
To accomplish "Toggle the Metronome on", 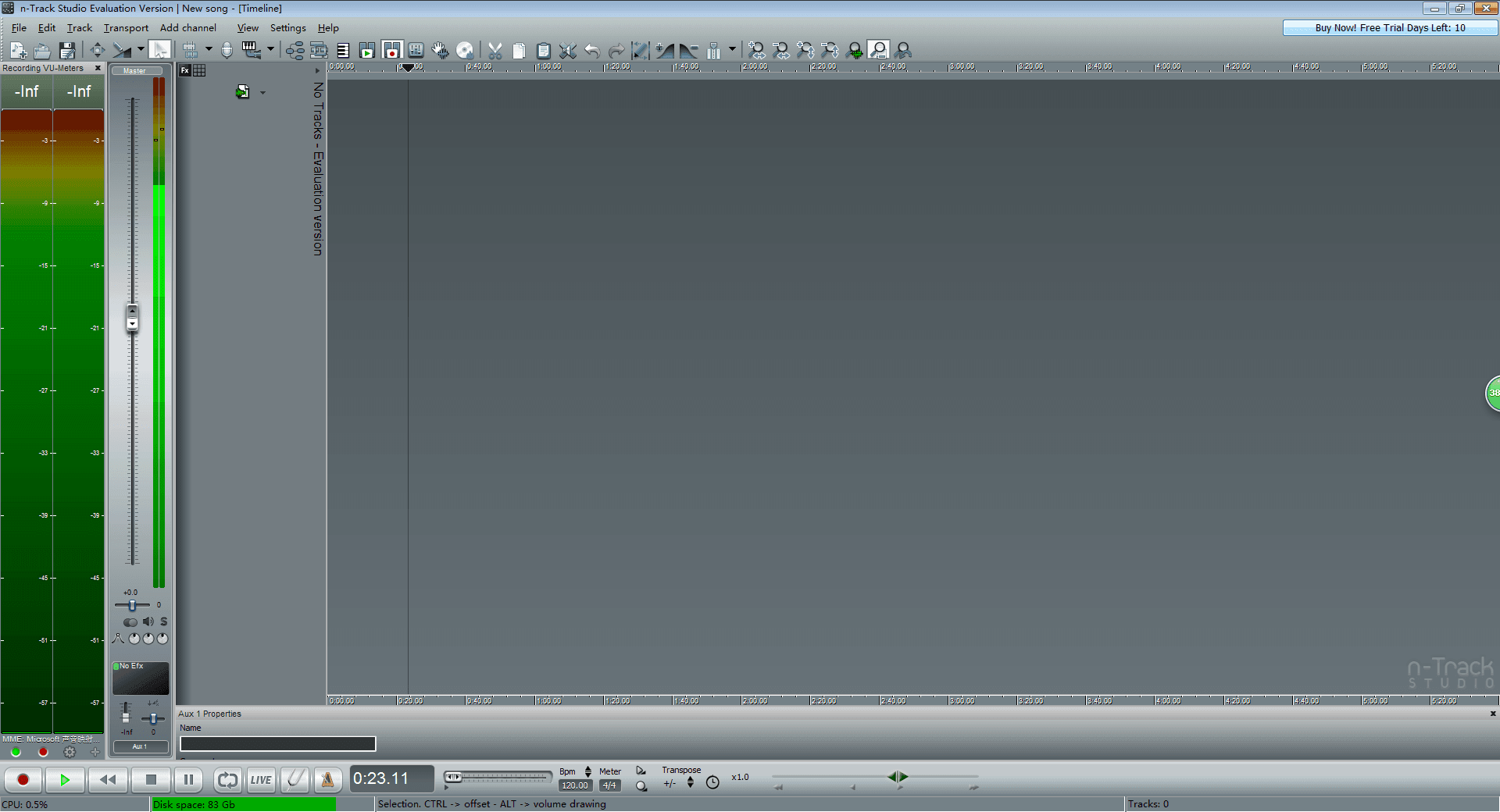I will click(x=327, y=779).
